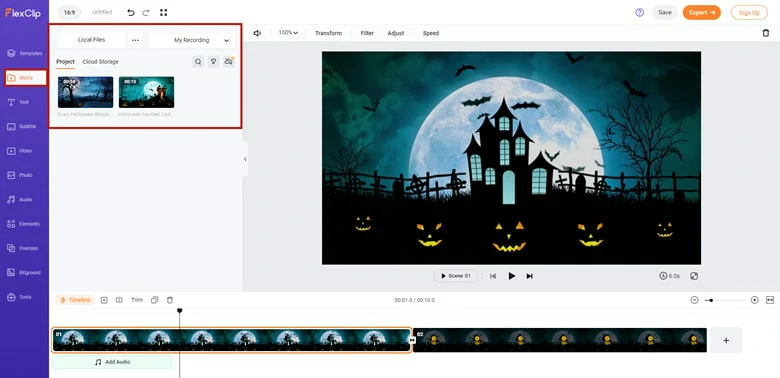This screenshot has height=378, width=780.
Task: Open the 100% volume dropdown
Action: tap(288, 33)
